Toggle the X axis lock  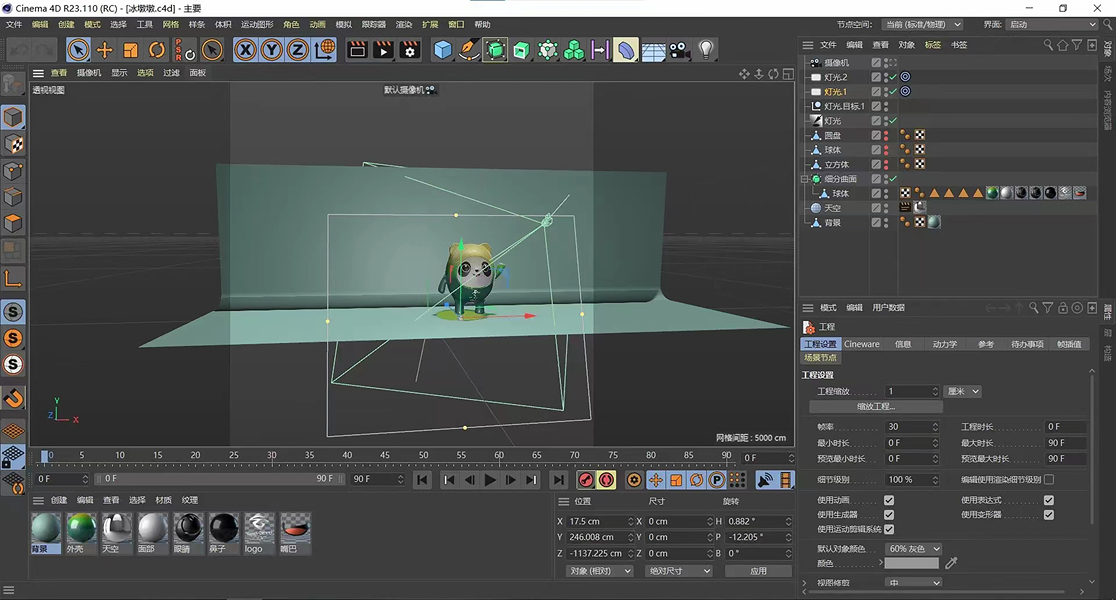(246, 50)
